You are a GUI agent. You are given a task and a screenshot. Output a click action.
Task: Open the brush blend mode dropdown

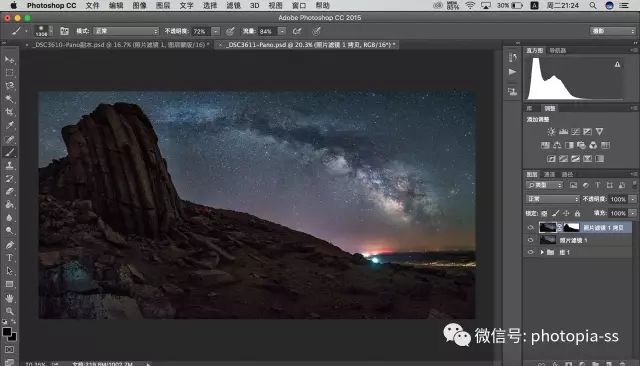[x=126, y=31]
